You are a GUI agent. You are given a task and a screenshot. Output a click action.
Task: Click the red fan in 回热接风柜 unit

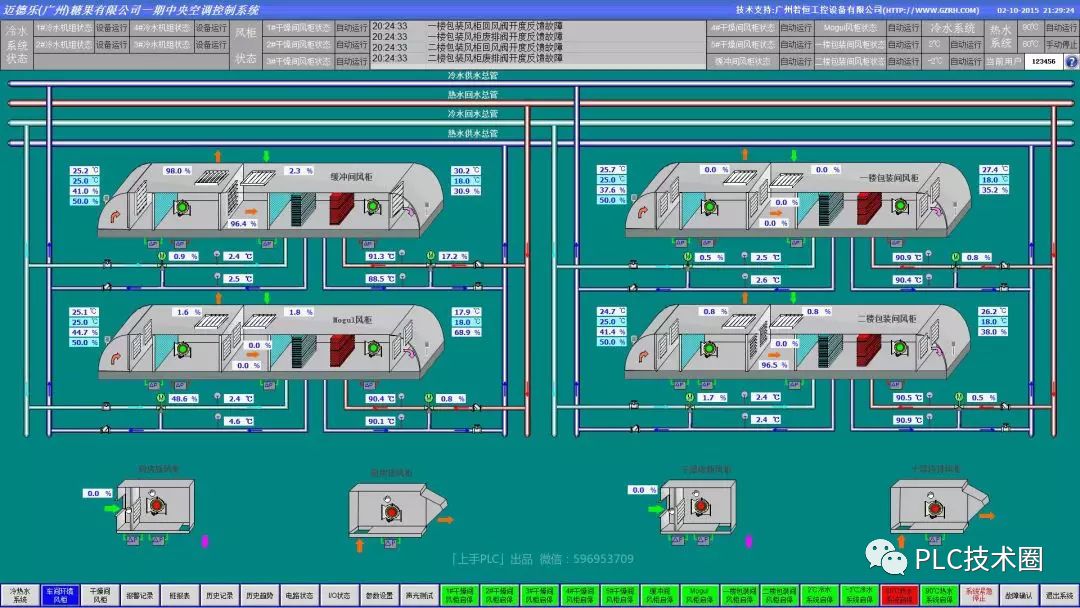tap(155, 506)
